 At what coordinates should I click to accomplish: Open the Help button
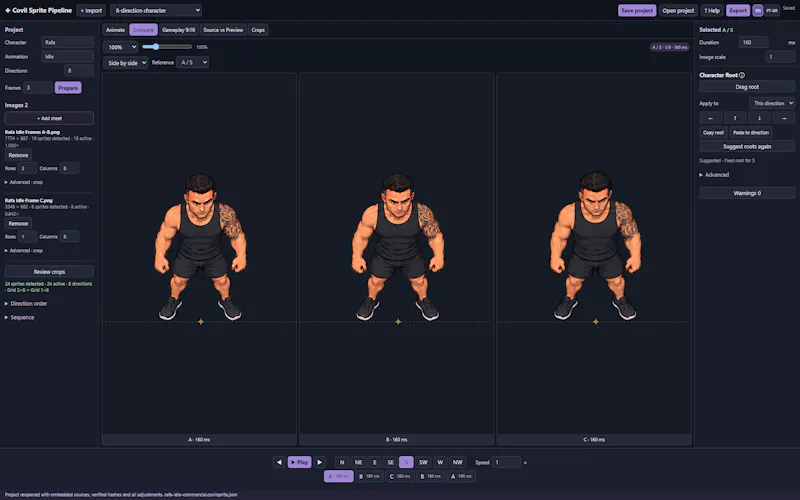click(712, 10)
